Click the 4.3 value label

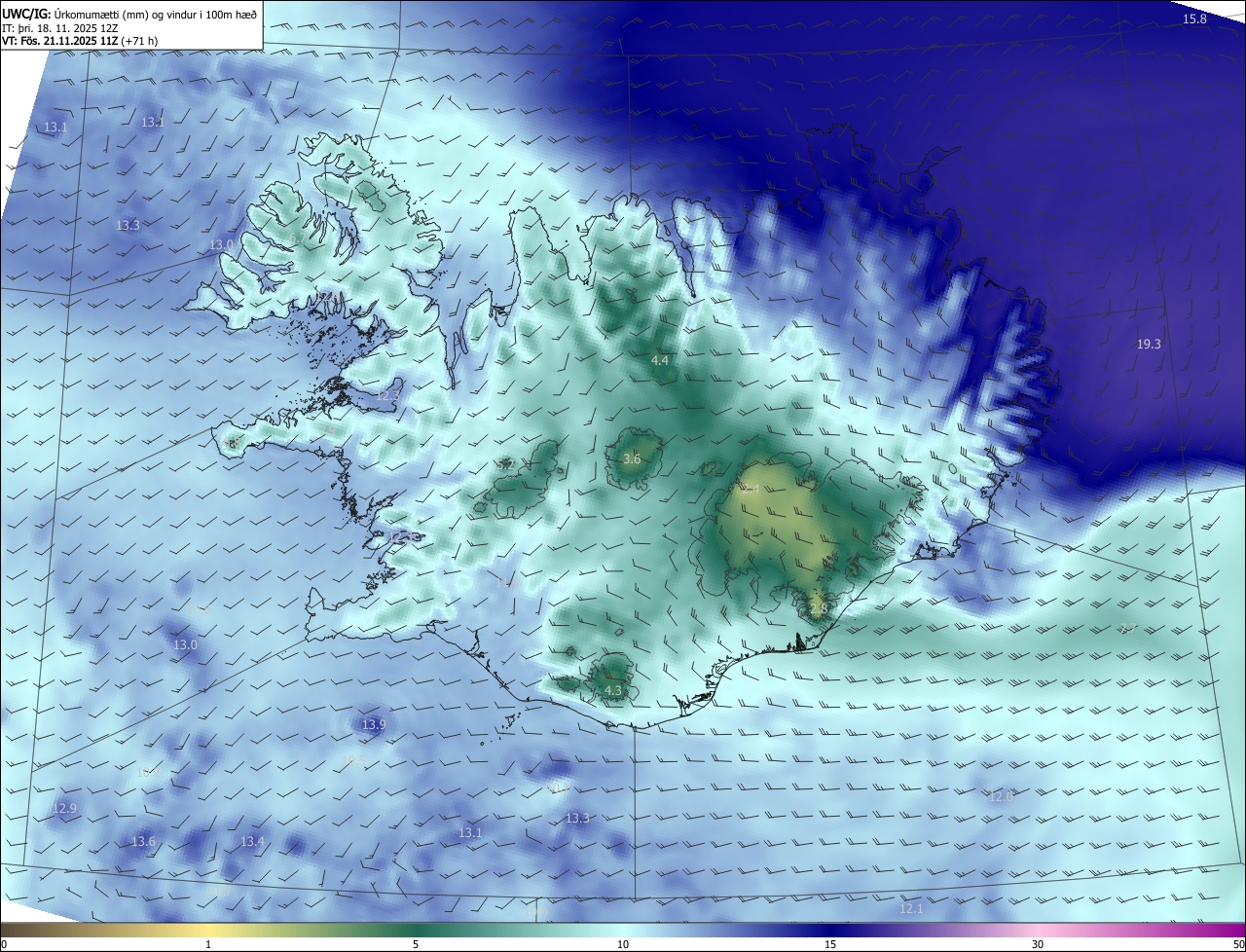[x=613, y=690]
